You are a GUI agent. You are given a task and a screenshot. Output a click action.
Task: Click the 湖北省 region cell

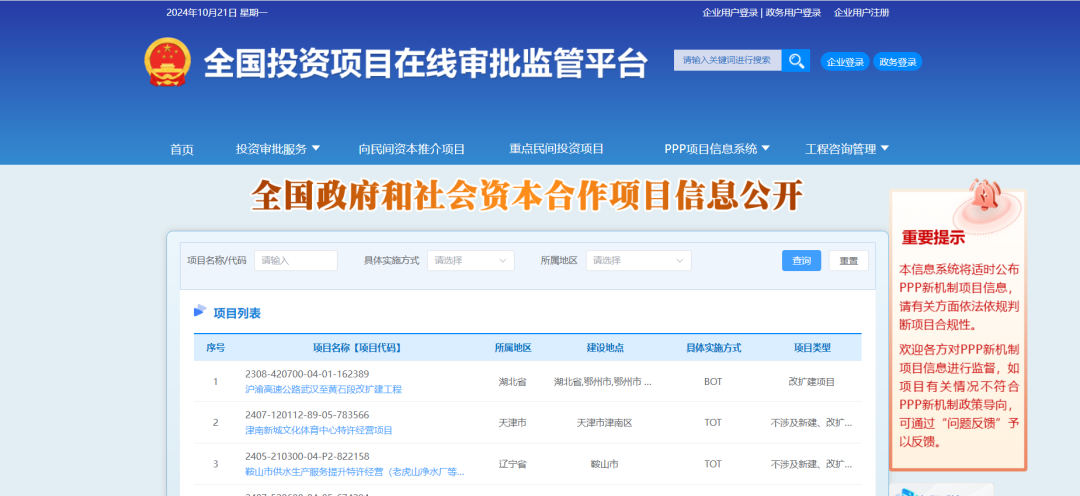click(512, 382)
